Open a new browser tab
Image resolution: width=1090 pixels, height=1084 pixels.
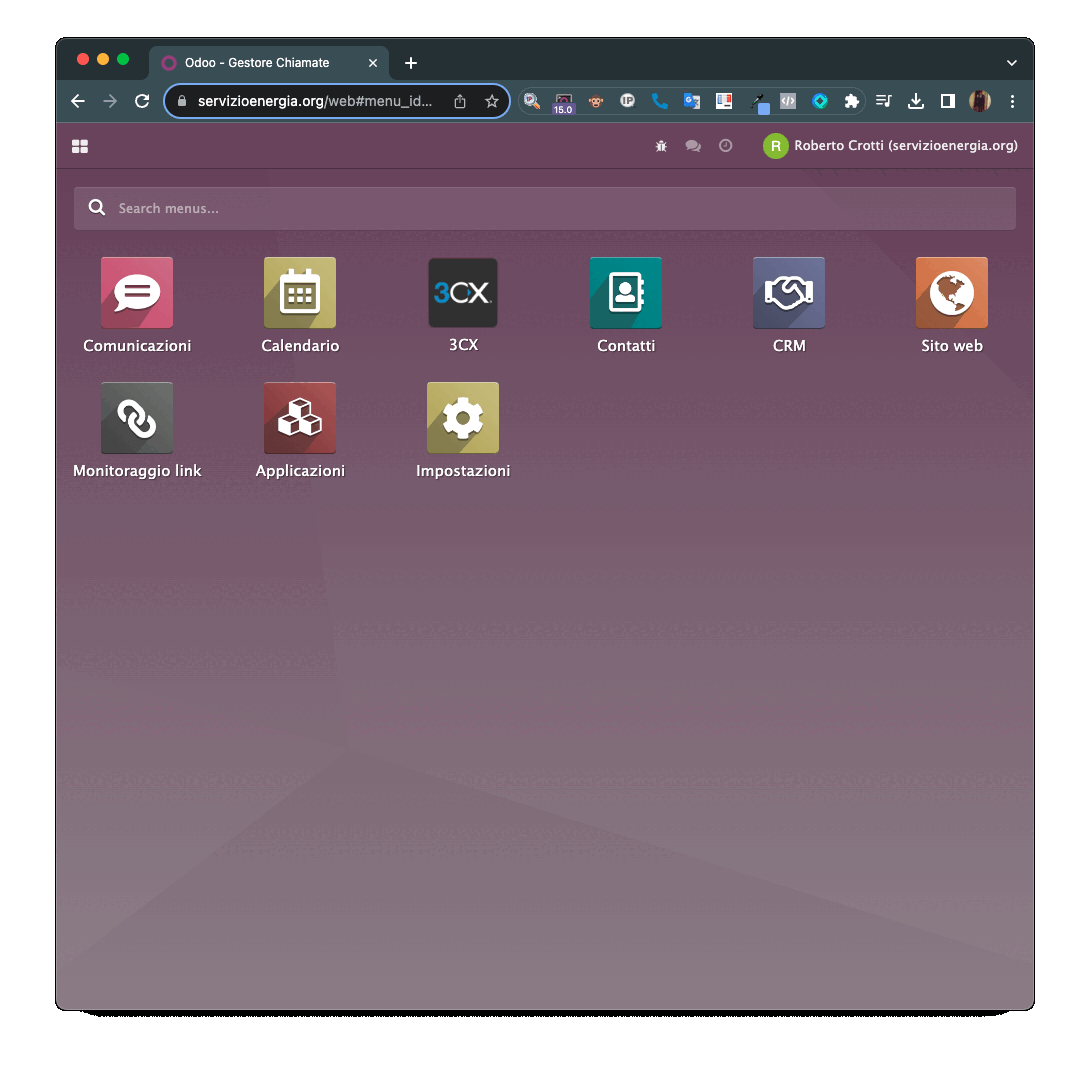point(411,63)
